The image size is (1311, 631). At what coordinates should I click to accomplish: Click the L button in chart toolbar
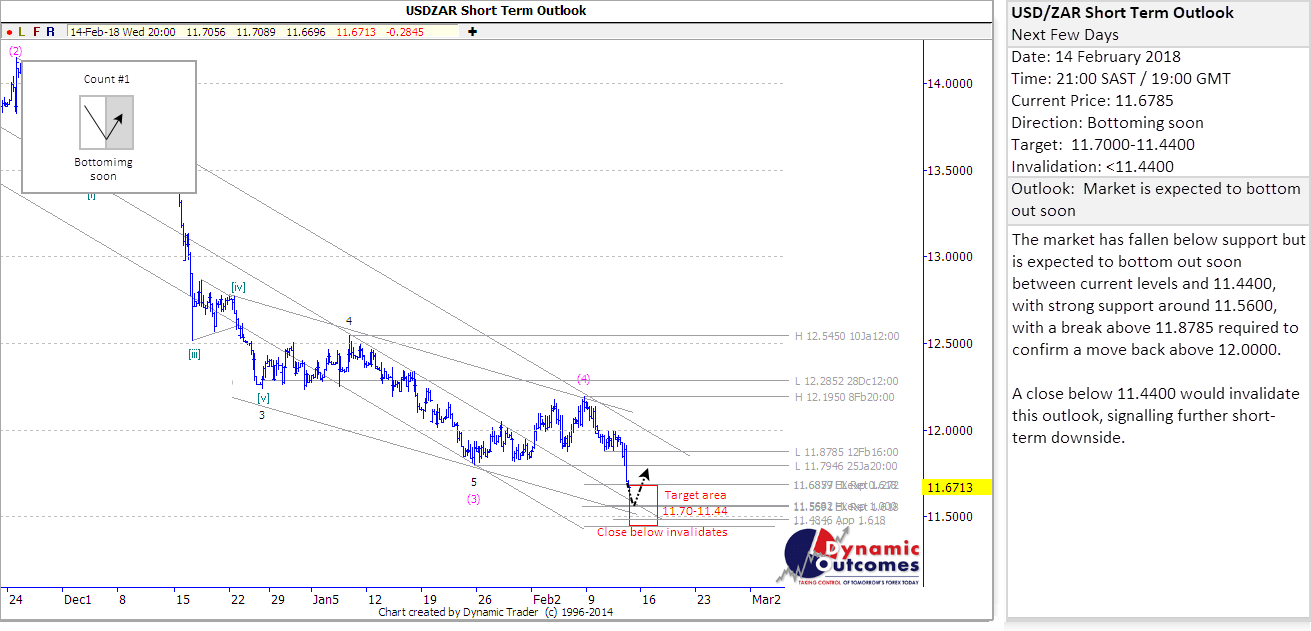[x=22, y=32]
